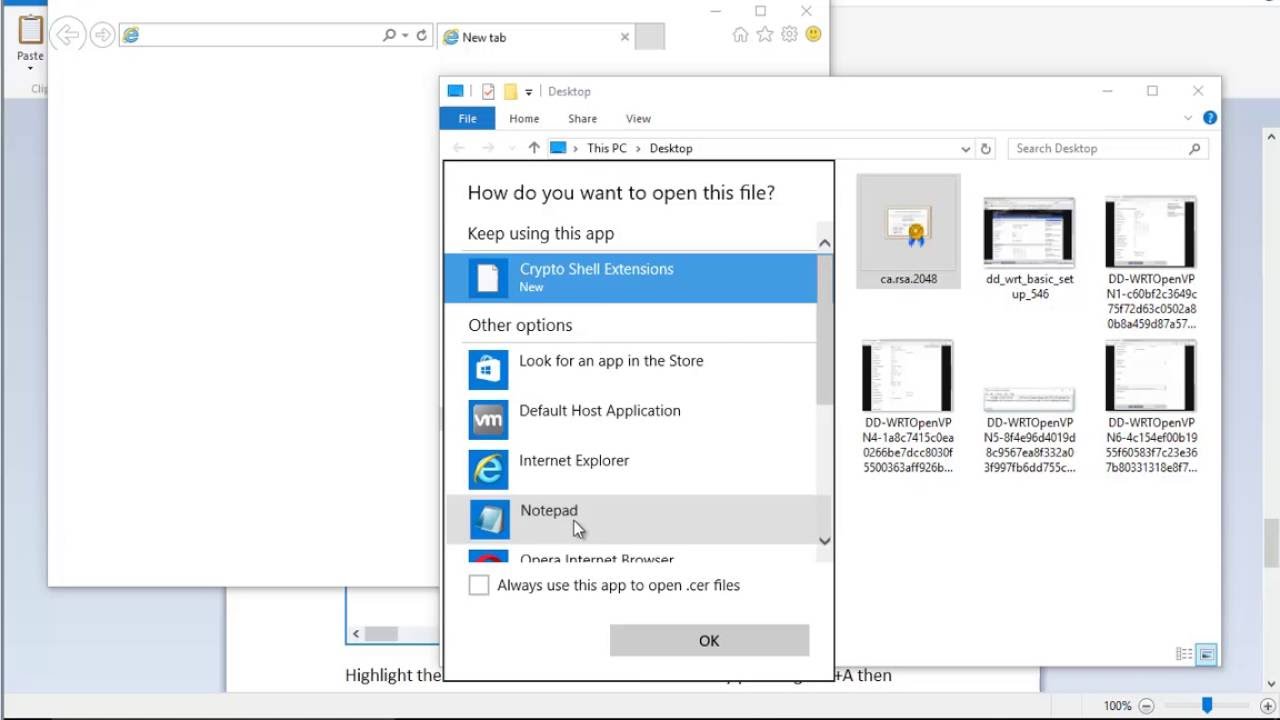The width and height of the screenshot is (1280, 720).
Task: Open Explorer Help icon
Action: click(x=1209, y=118)
